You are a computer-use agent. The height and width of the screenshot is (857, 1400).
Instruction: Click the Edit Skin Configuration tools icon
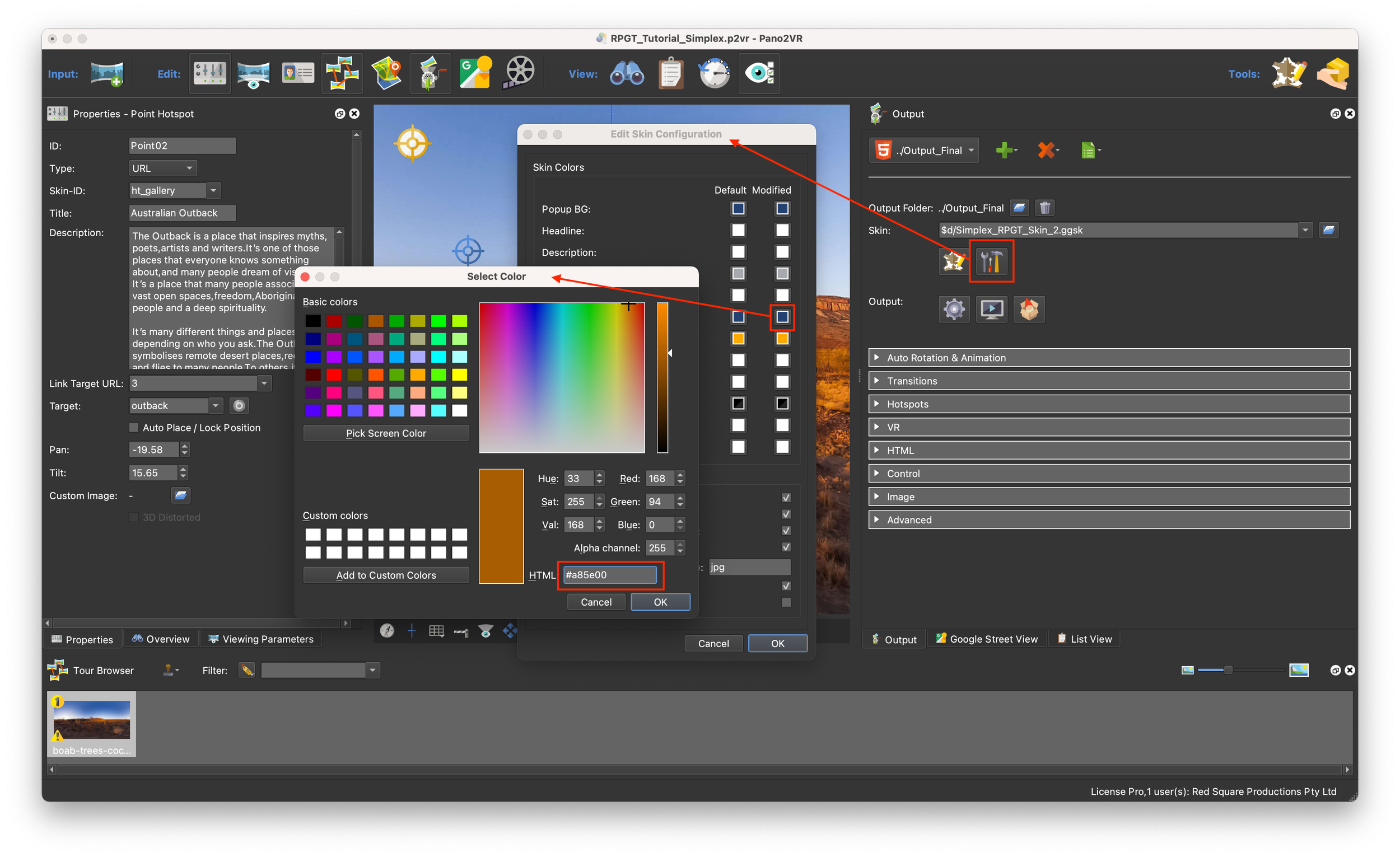click(991, 262)
